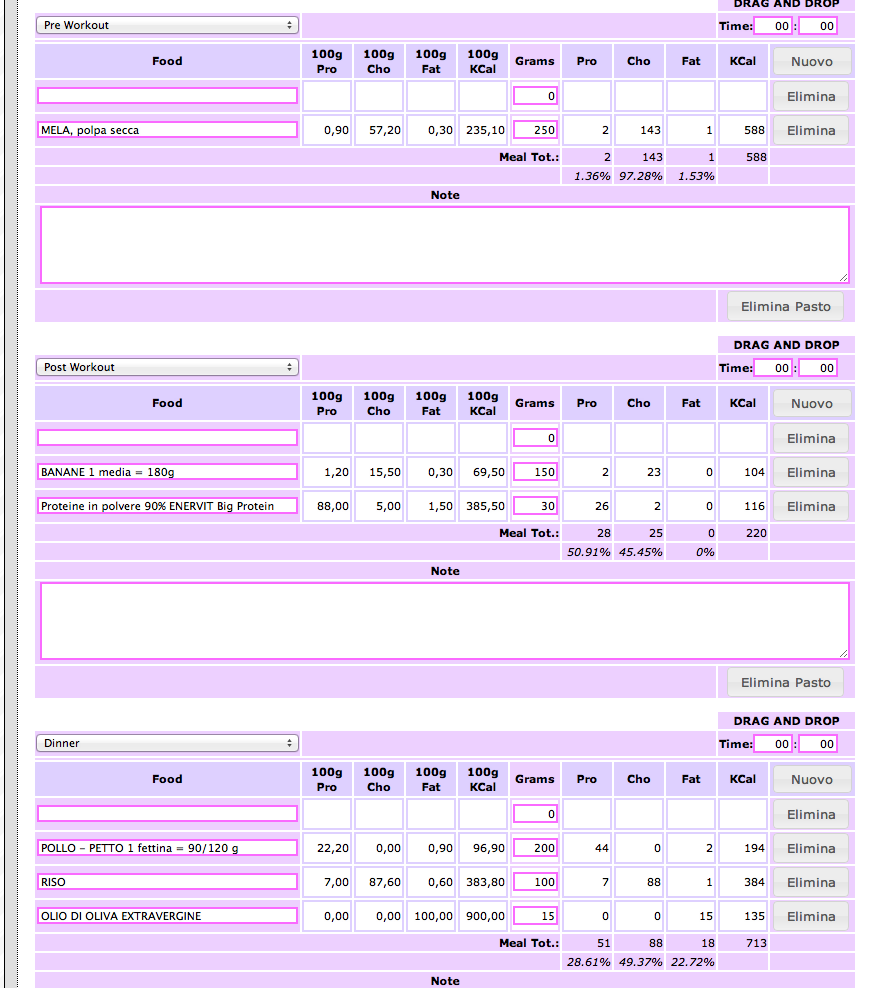870x988 pixels.
Task: Select the 57,20 Cho value of MELA row
Action: pyautogui.click(x=385, y=130)
